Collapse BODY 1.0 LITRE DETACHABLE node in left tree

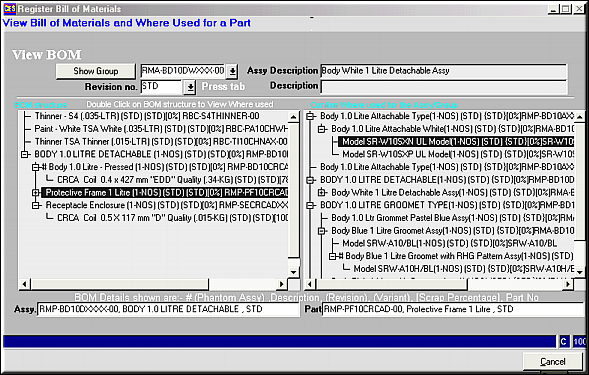click(25, 154)
